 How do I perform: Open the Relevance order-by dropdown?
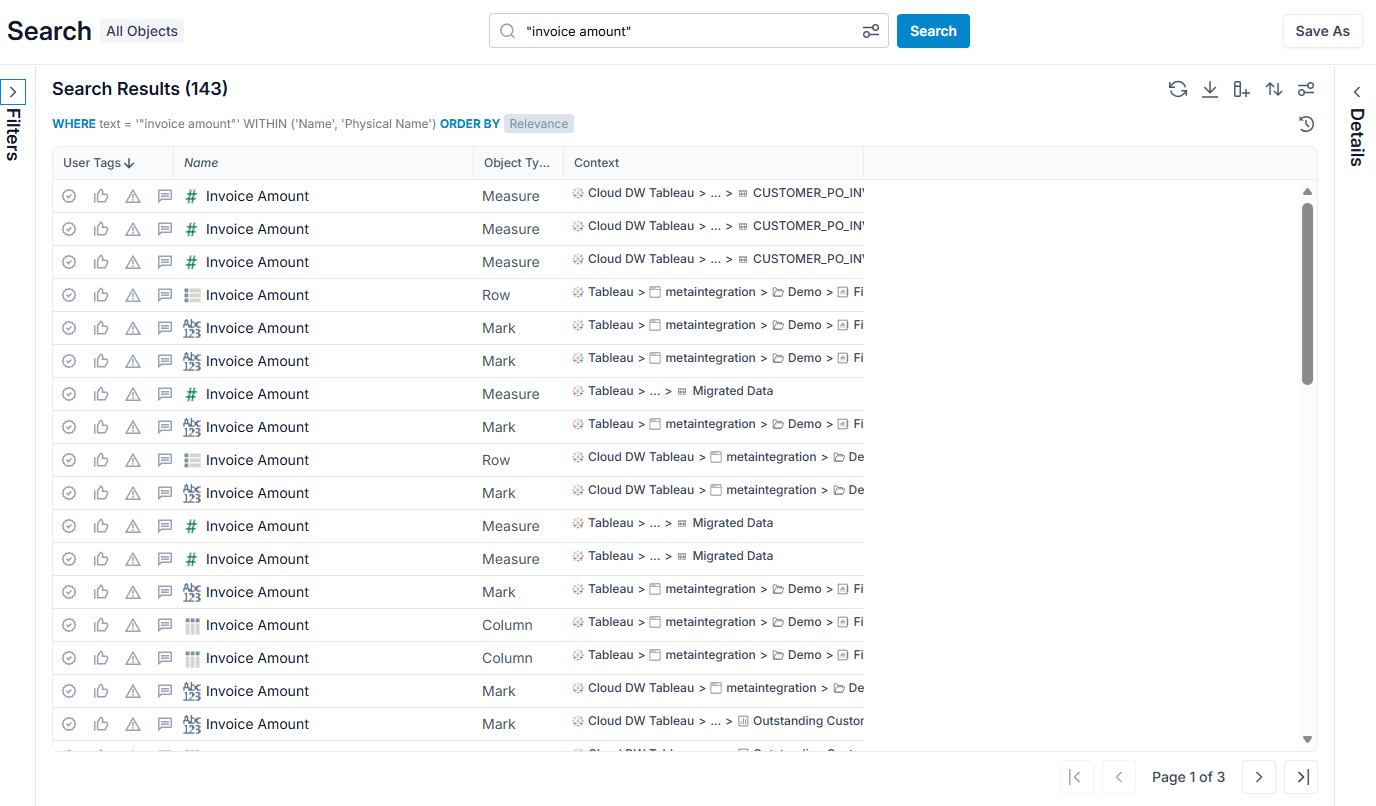tap(539, 124)
